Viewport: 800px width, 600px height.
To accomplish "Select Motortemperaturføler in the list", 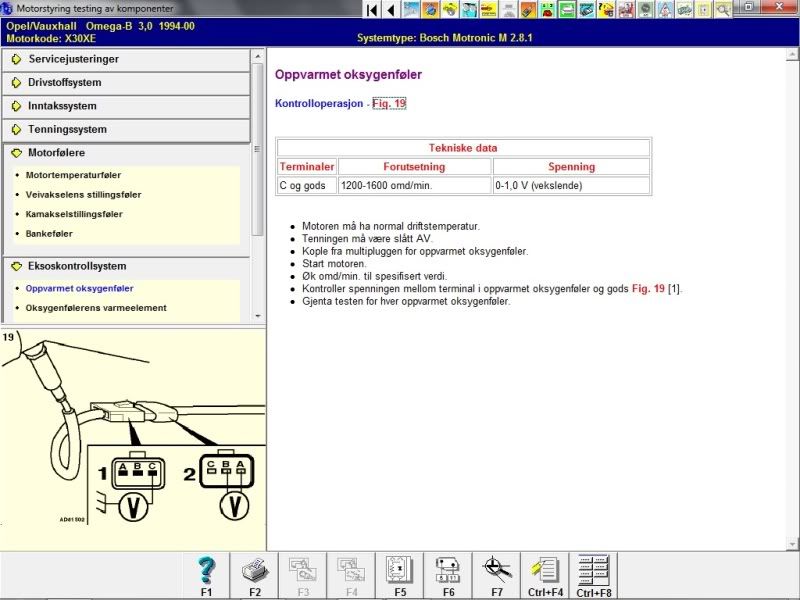I will pos(73,175).
